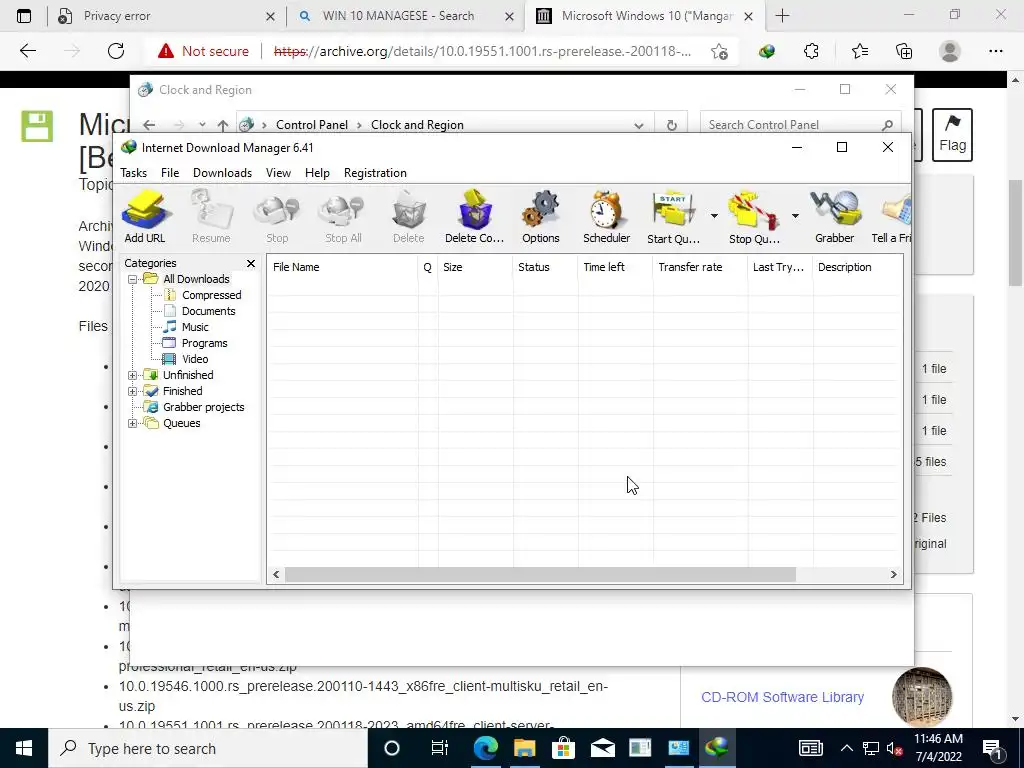Click the Stop All toolbar icon
The height and width of the screenshot is (768, 1024).
click(x=343, y=217)
